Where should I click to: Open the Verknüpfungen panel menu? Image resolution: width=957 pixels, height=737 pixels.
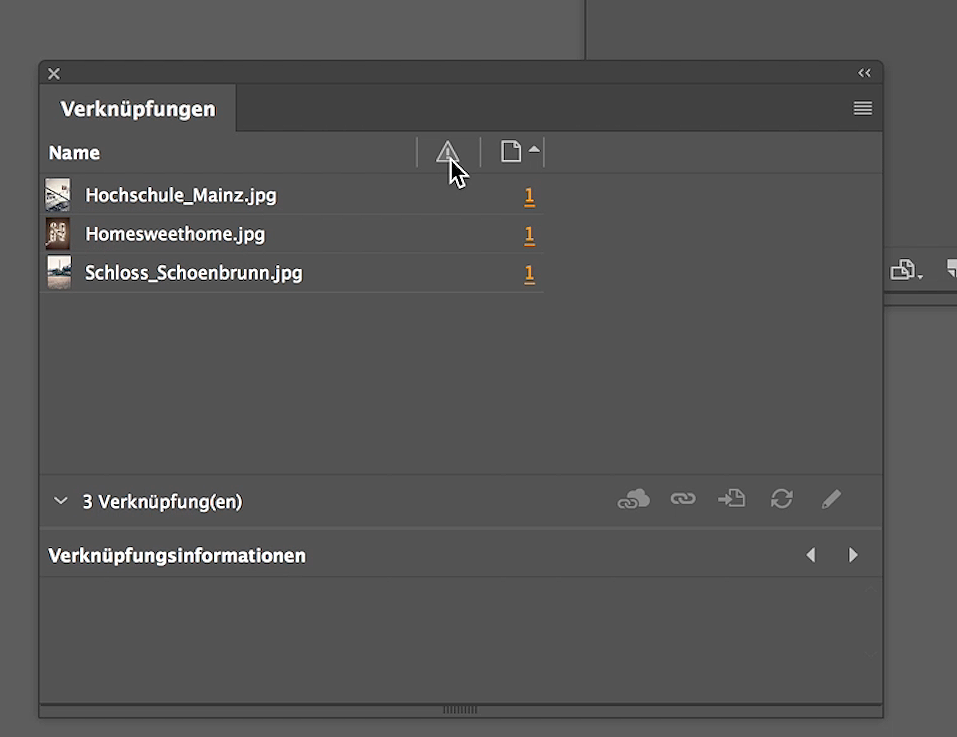coord(863,108)
